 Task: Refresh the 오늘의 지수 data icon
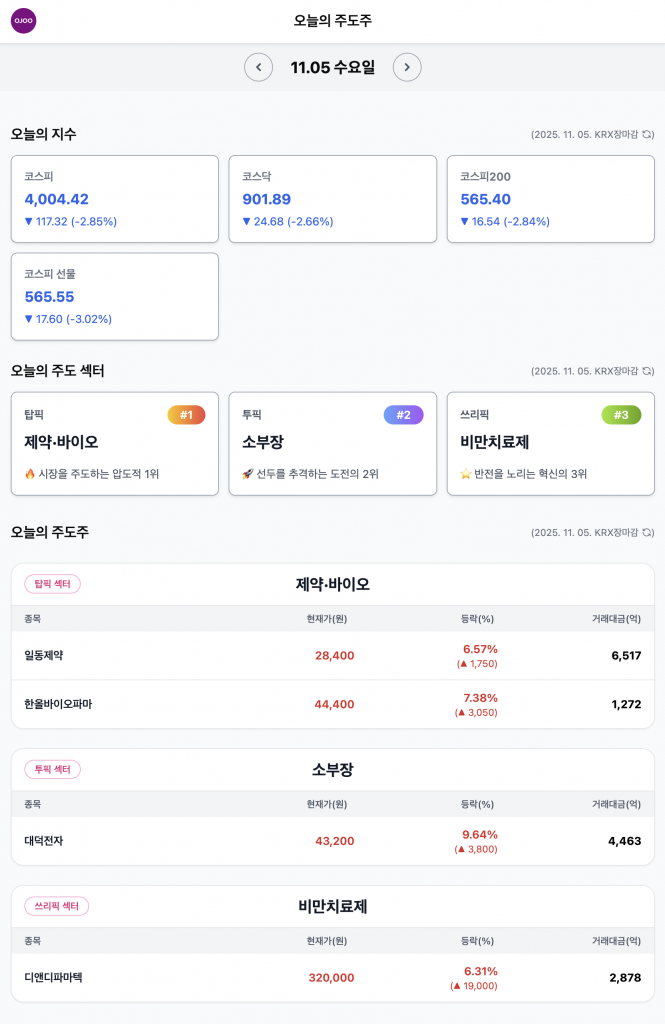pos(648,134)
